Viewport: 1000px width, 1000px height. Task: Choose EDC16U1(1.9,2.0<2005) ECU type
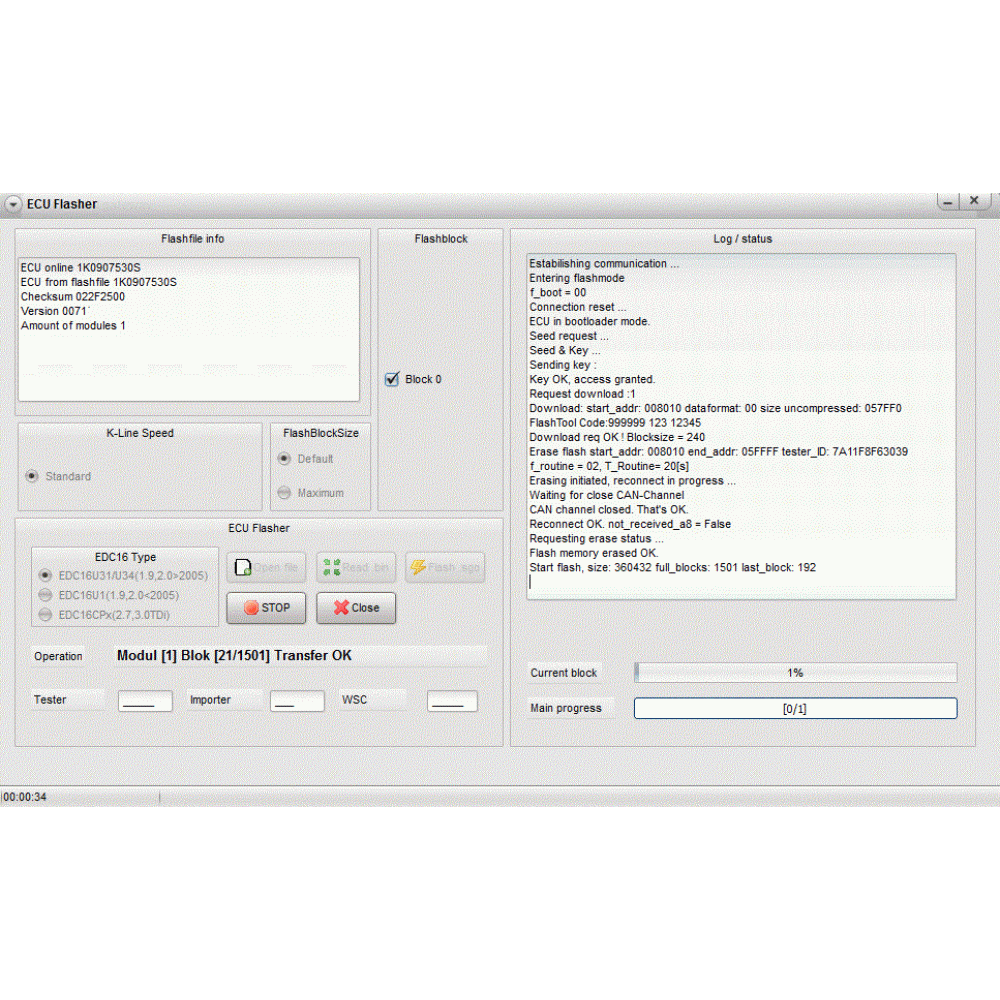click(45, 595)
